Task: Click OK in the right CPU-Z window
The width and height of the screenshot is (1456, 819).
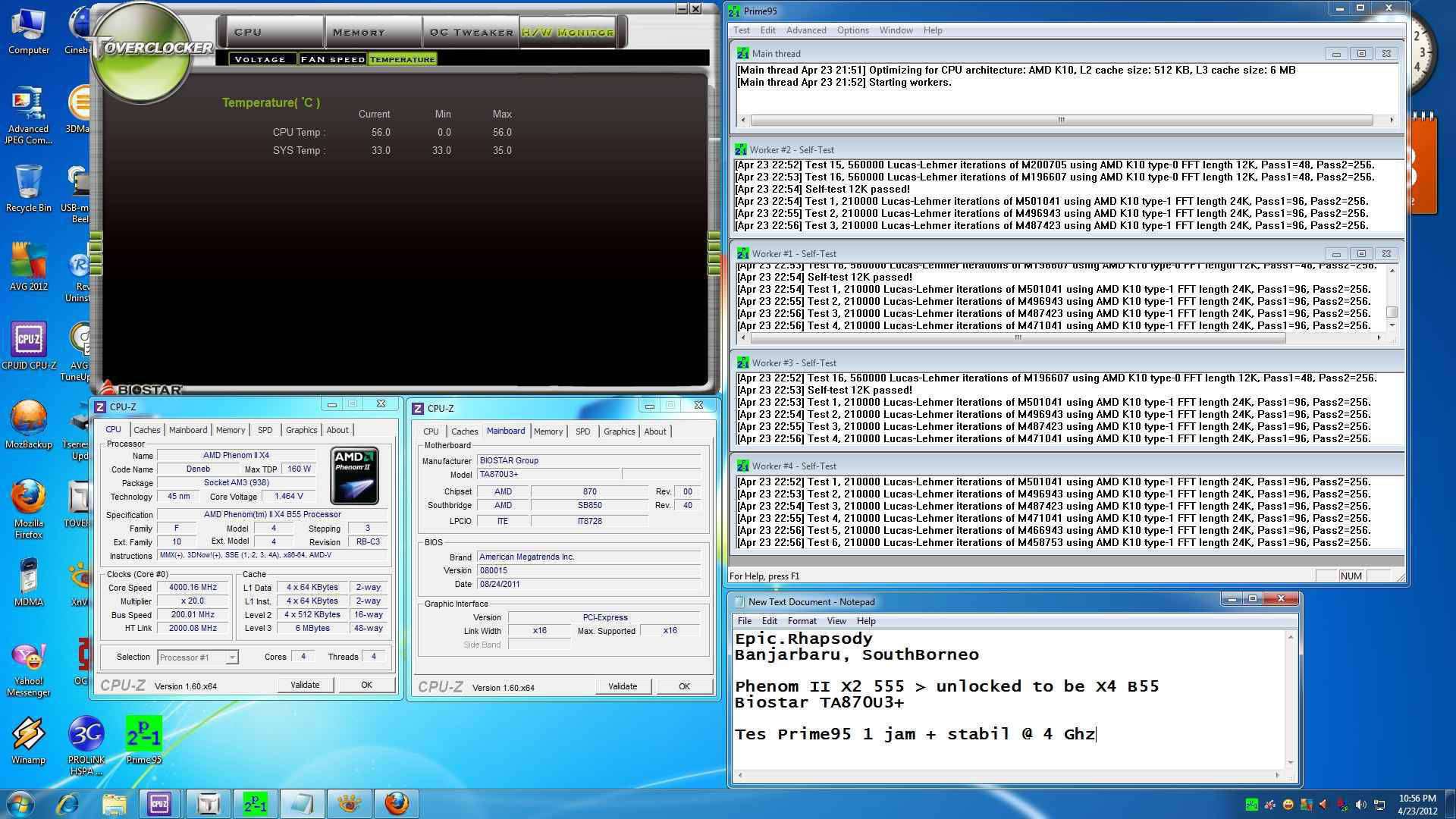Action: (x=684, y=686)
